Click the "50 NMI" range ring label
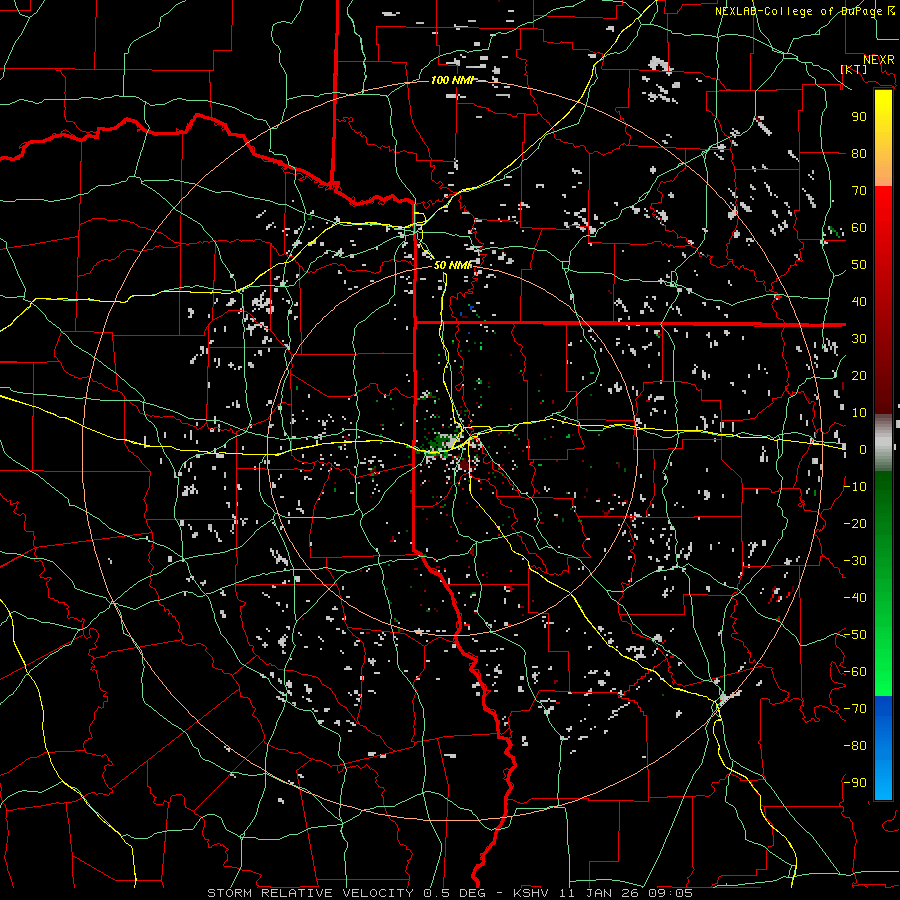Screen dimensions: 900x900 pyautogui.click(x=452, y=265)
